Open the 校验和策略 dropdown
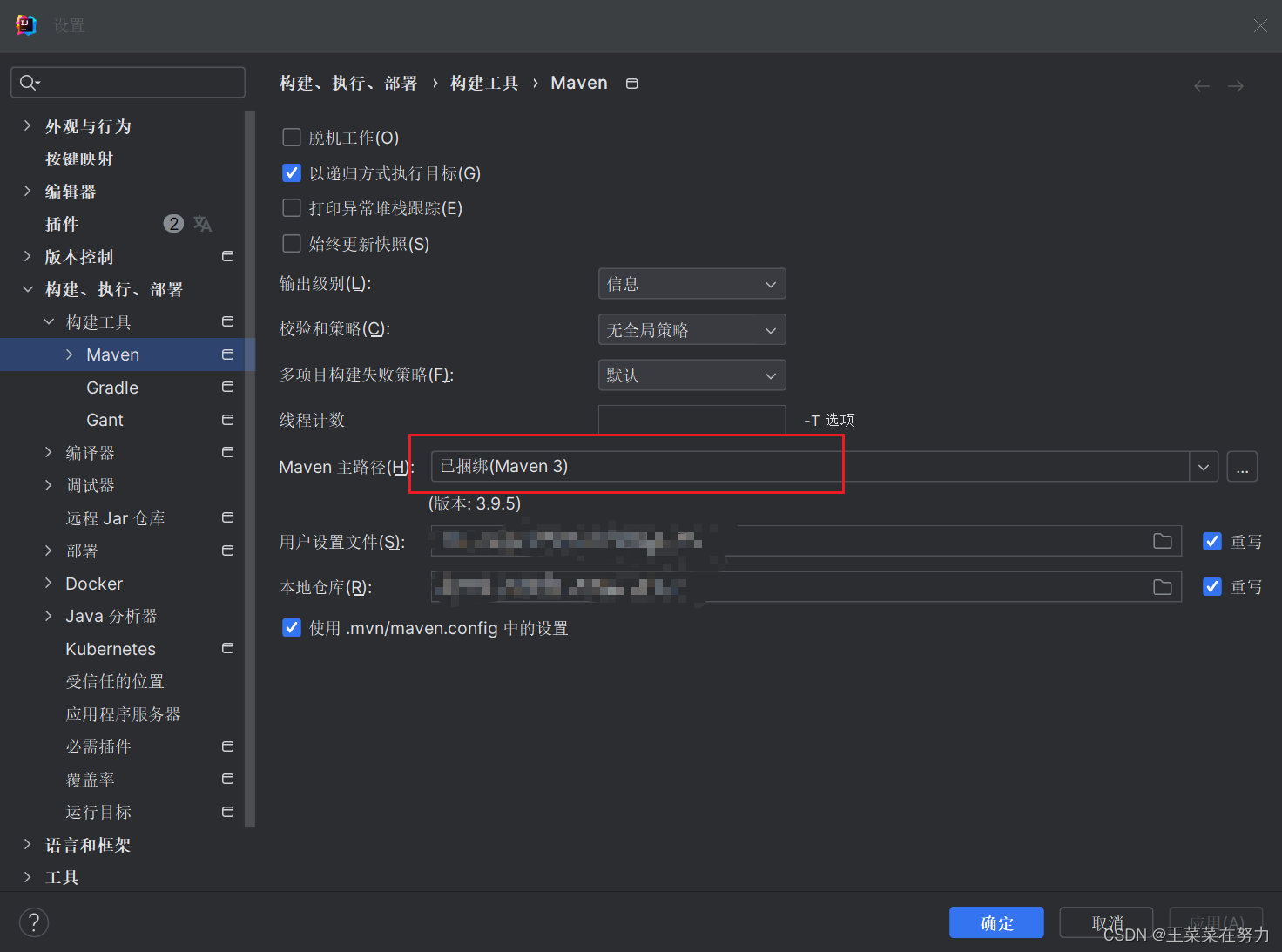Screen dimensions: 1282x952 (692, 329)
